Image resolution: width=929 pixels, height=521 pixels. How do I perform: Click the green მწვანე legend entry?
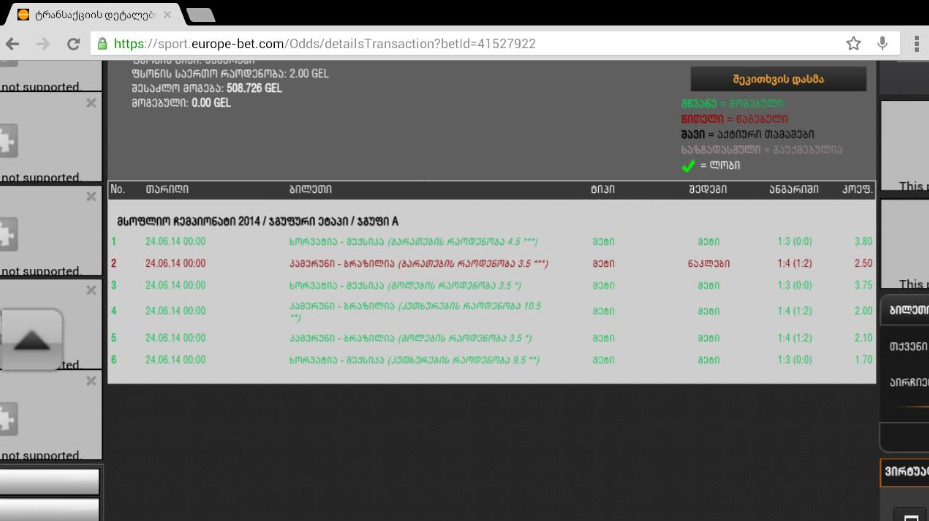tap(732, 104)
